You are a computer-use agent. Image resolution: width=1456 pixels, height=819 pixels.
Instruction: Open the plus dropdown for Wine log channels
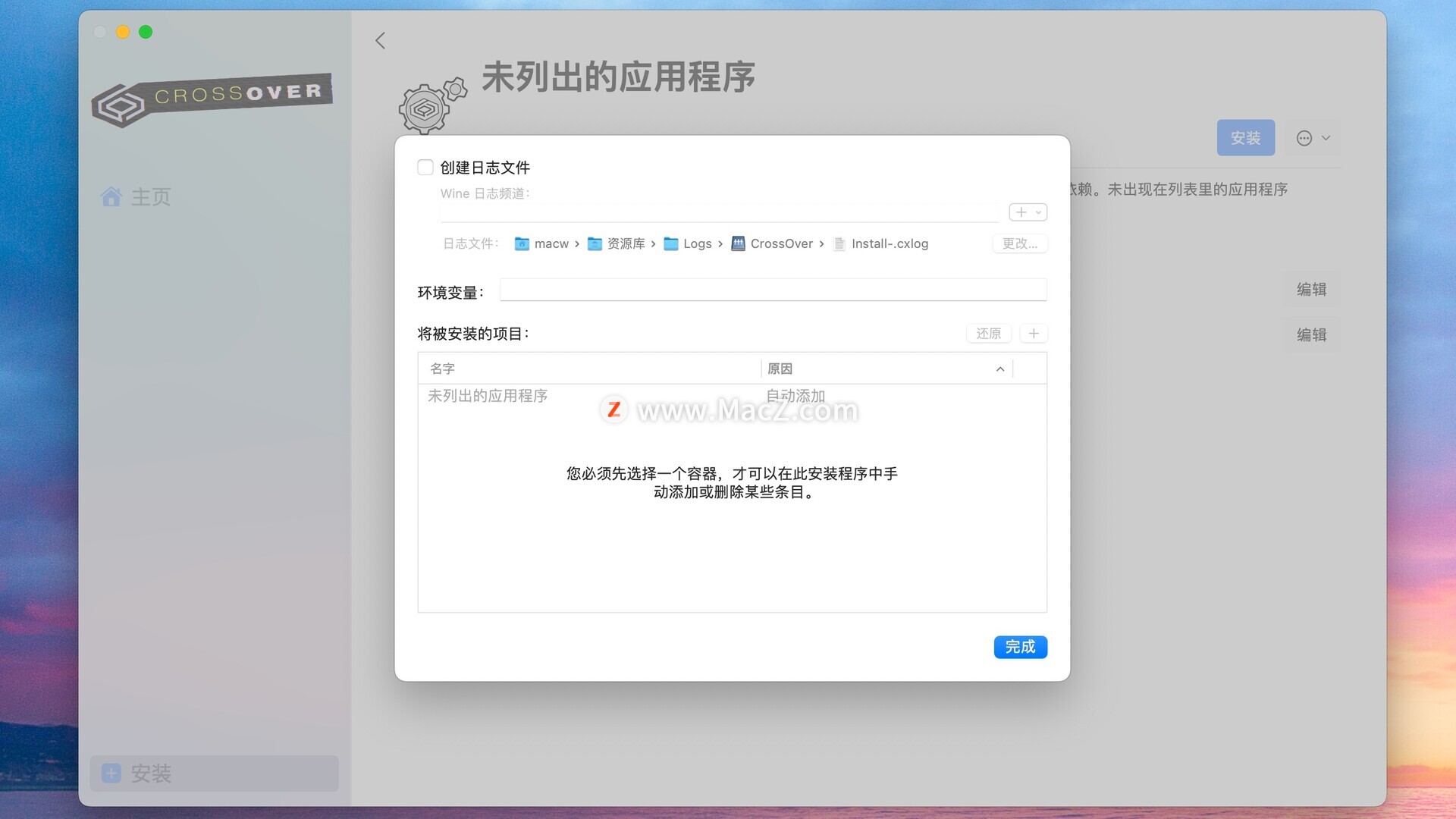pos(1028,212)
